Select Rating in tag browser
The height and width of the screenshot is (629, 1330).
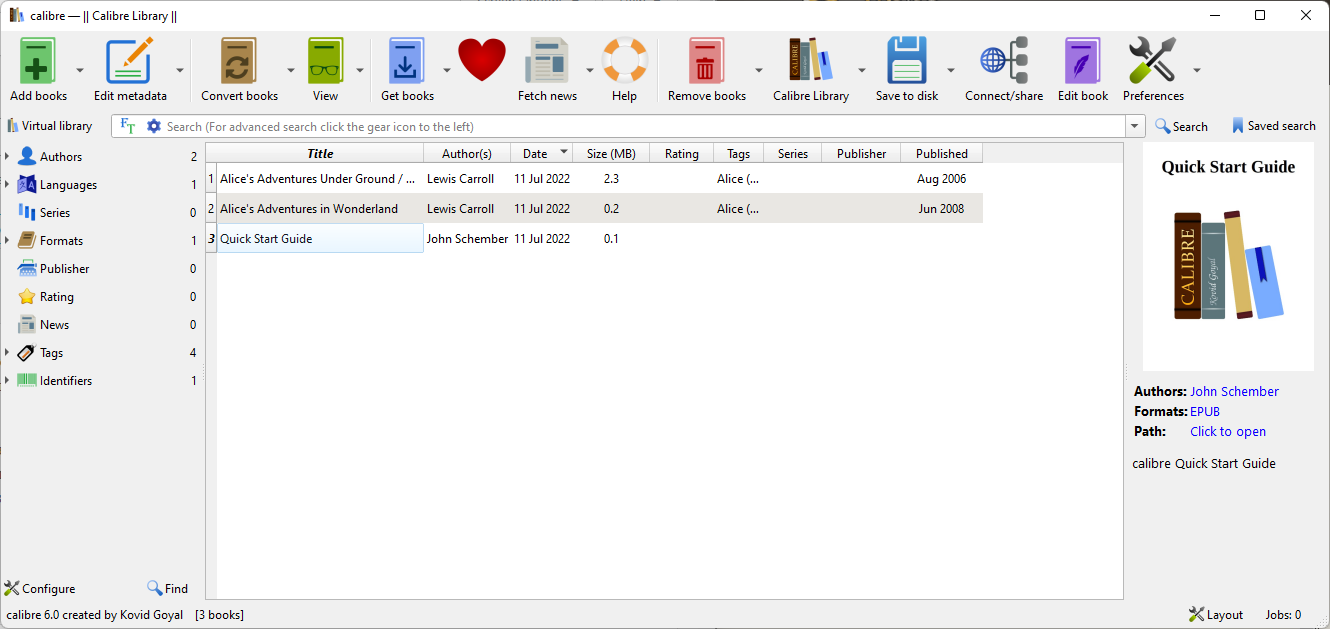(x=57, y=297)
